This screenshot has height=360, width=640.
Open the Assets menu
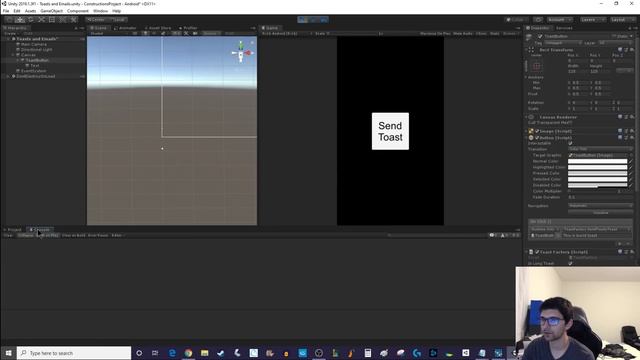point(30,11)
